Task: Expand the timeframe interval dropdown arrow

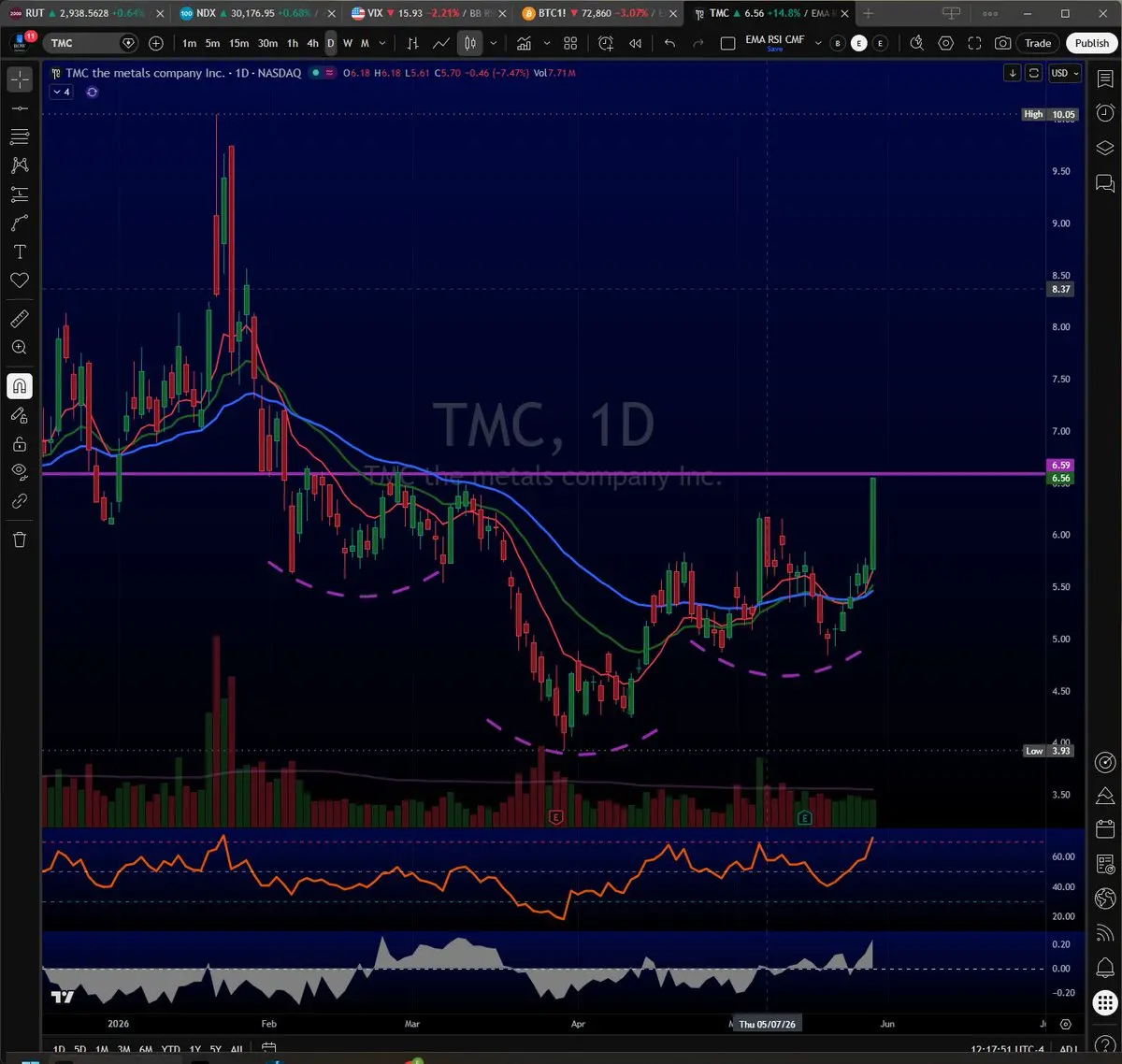Action: (381, 43)
